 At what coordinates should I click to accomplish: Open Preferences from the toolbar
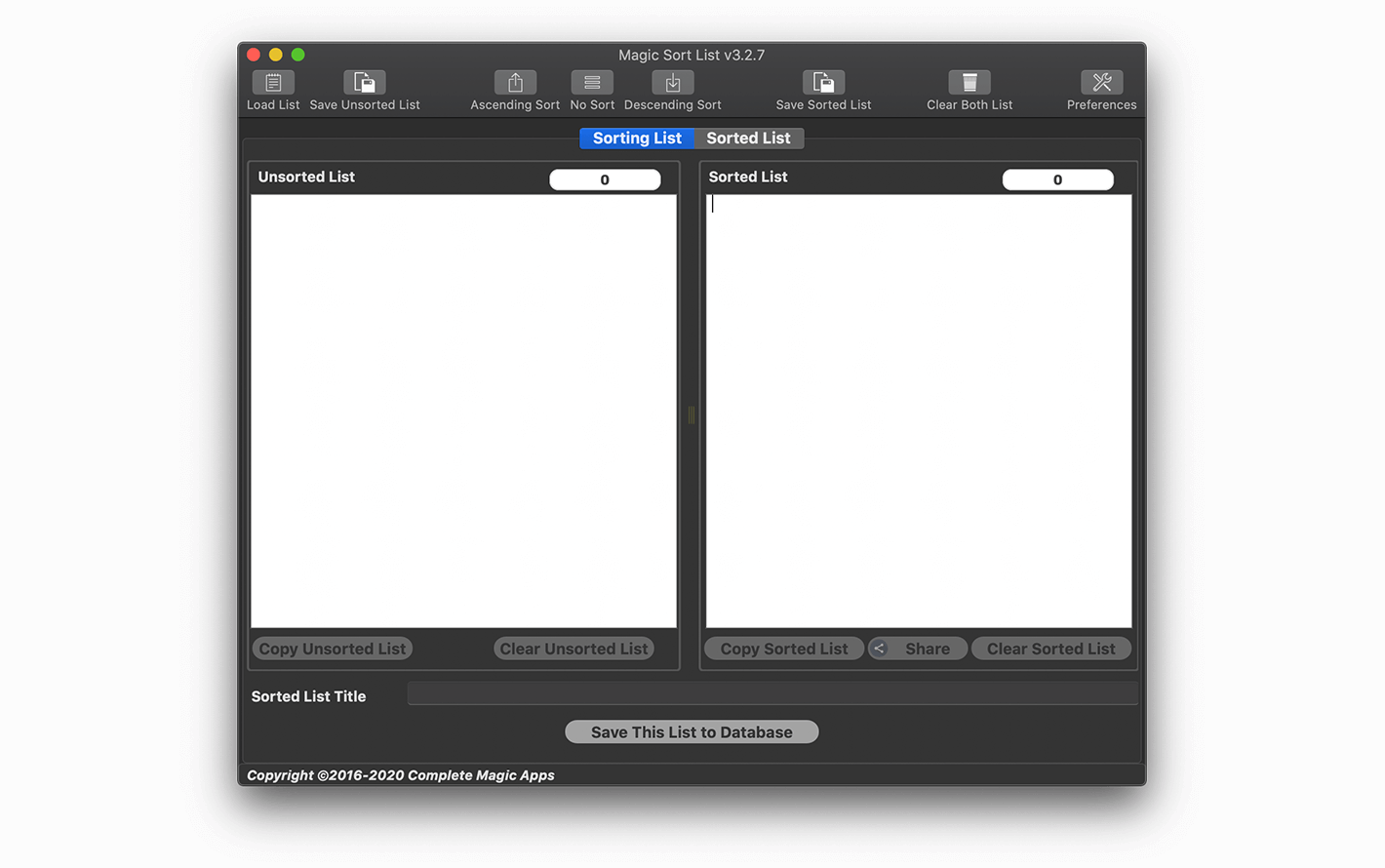pyautogui.click(x=1101, y=83)
